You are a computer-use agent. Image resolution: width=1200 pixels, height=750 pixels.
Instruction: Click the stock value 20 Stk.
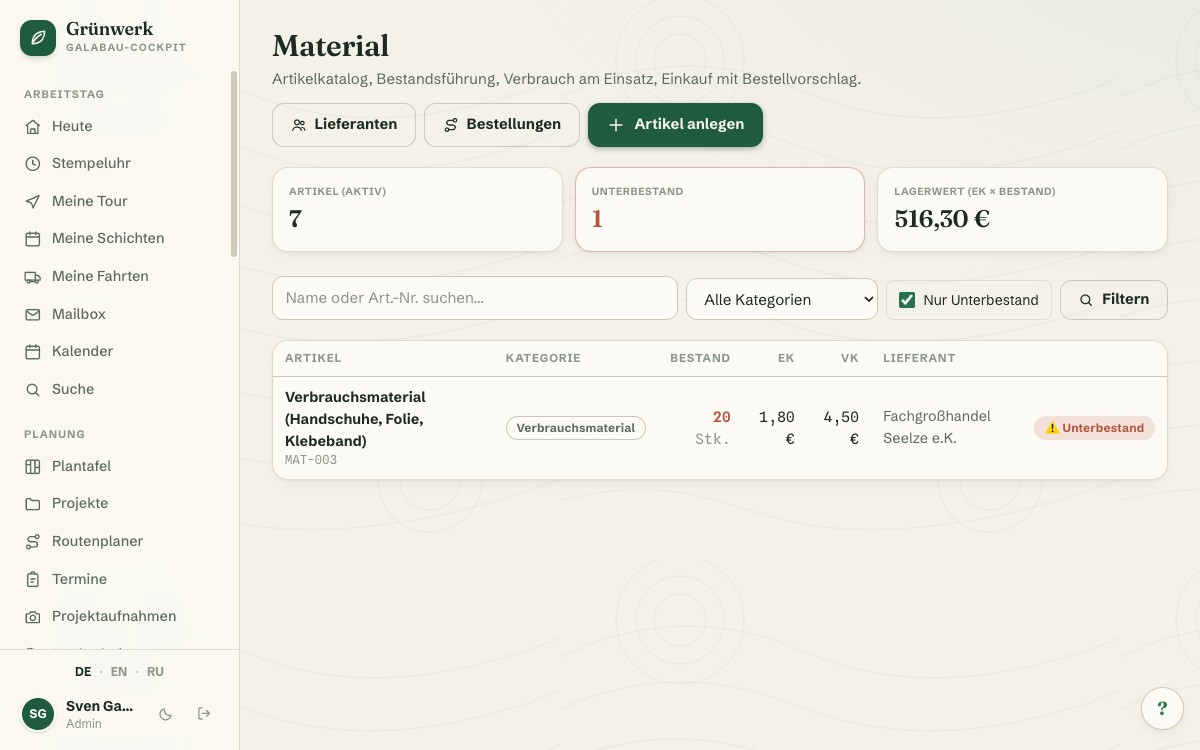coord(713,428)
